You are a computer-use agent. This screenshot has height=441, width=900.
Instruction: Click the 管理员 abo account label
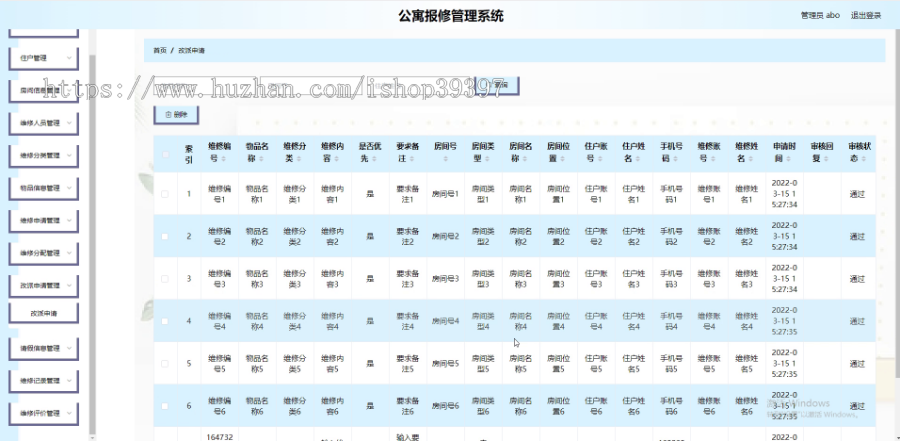pyautogui.click(x=820, y=16)
